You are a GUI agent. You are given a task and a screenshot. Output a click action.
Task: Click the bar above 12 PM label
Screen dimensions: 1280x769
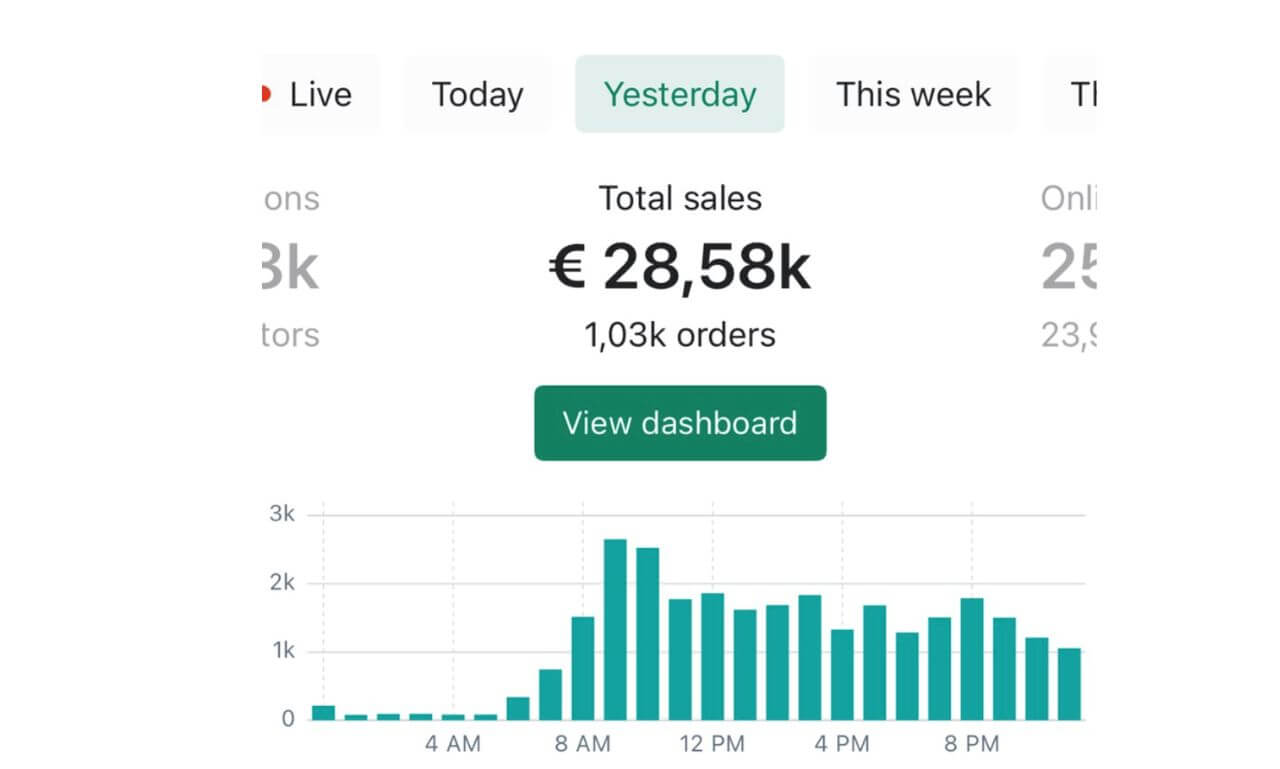(x=712, y=656)
